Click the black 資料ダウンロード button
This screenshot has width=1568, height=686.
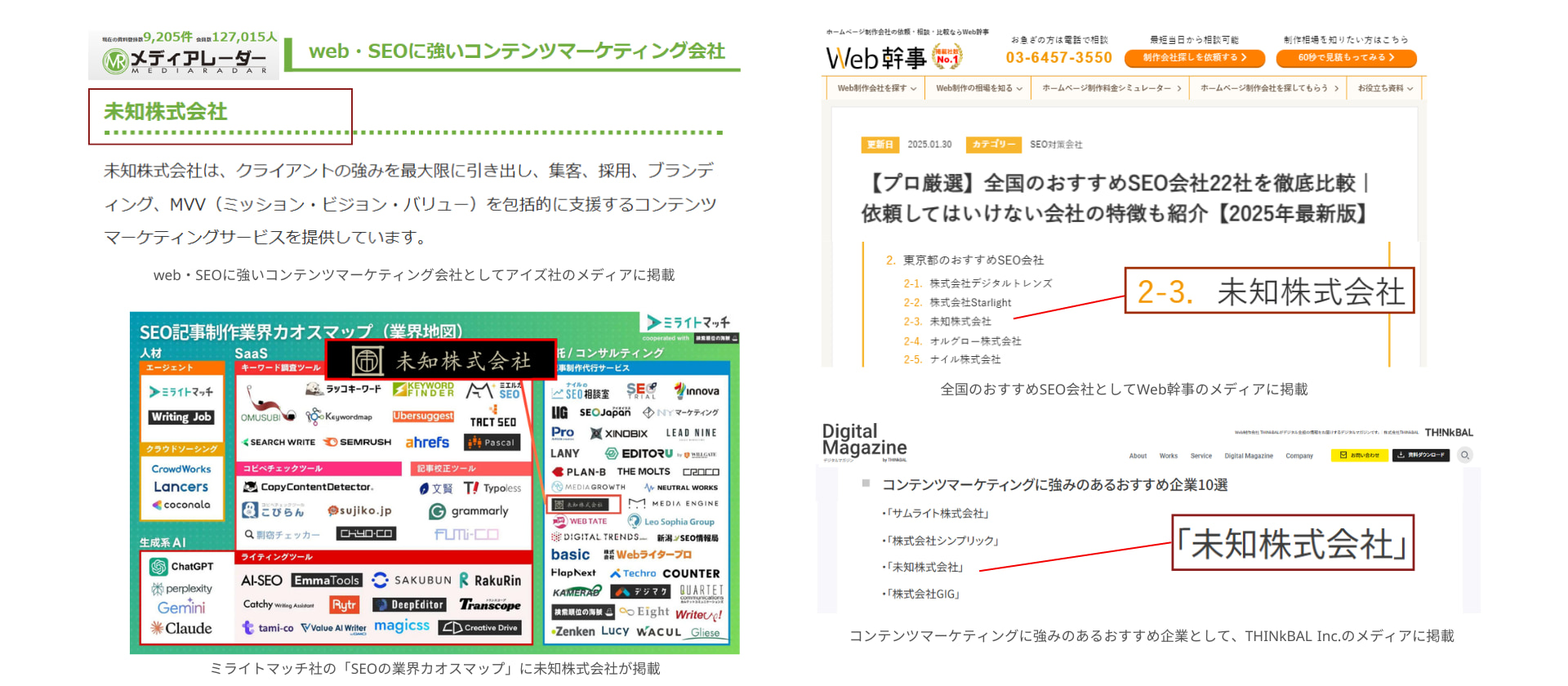pyautogui.click(x=1421, y=456)
